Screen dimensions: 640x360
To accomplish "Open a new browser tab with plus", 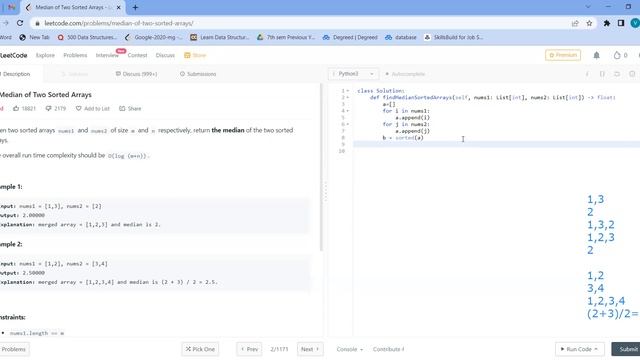I will [x=136, y=7].
